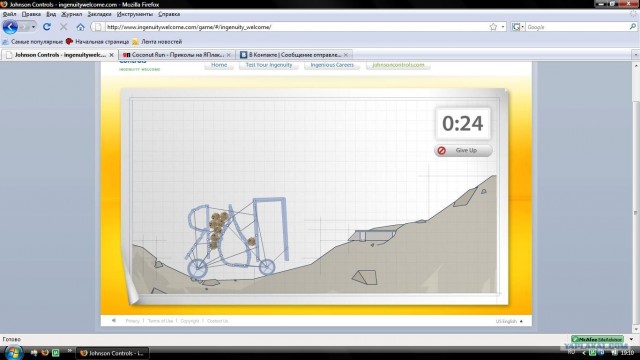
Task: Open the Windows Start orb
Action: [14, 353]
